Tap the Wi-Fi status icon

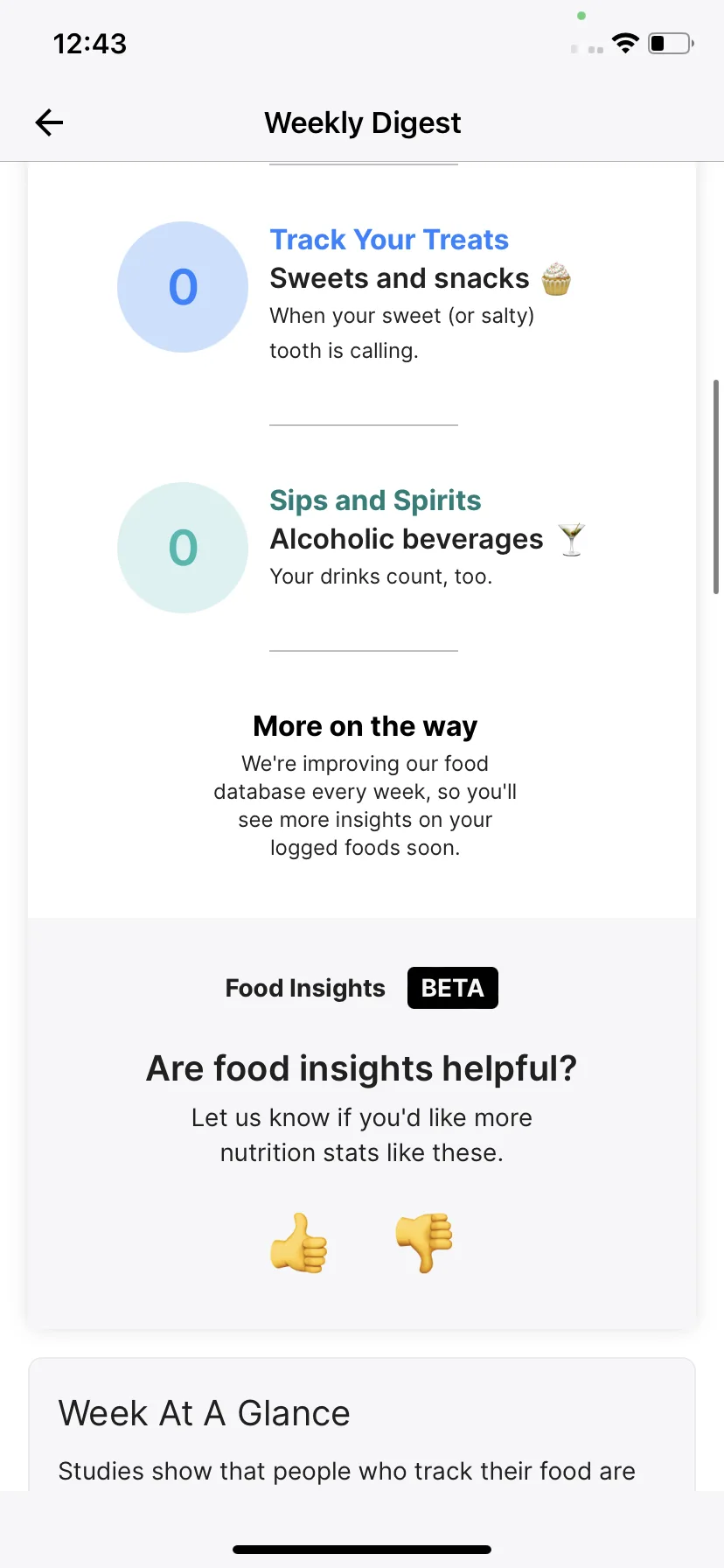625,43
